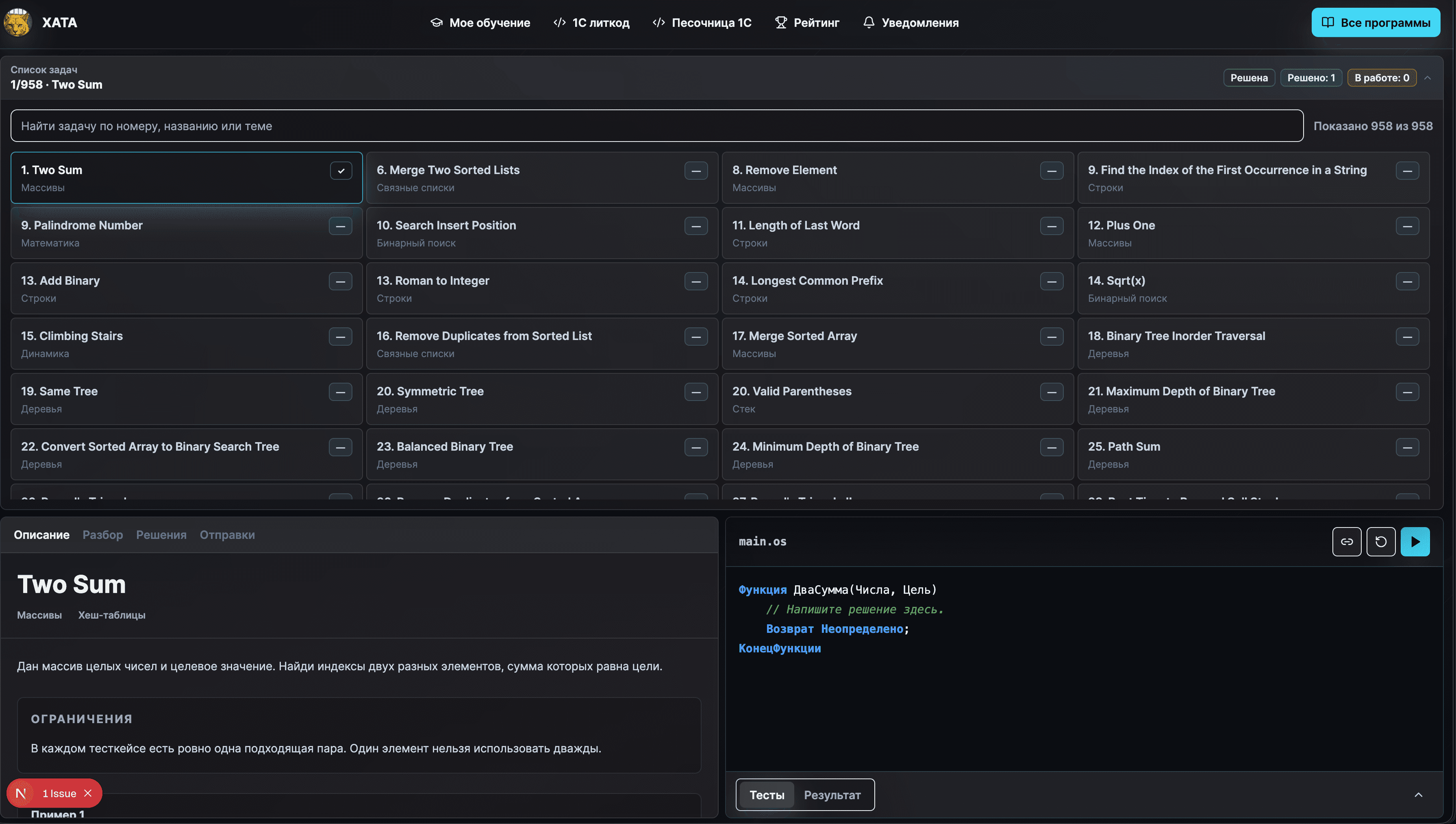Open the Longest Common Prefix task
The width and height of the screenshot is (1456, 824).
point(898,289)
